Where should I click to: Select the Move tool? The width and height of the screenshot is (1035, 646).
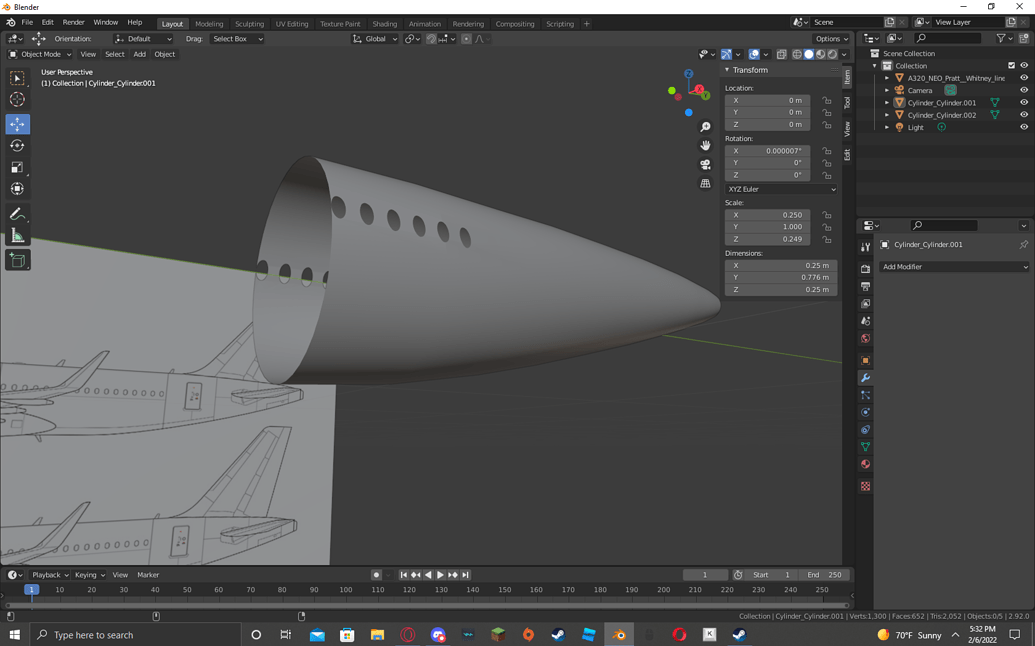click(x=17, y=124)
